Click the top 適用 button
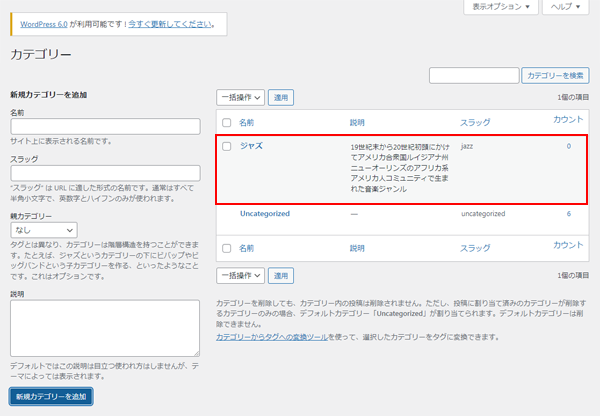This screenshot has height=416, width=600. tap(281, 98)
